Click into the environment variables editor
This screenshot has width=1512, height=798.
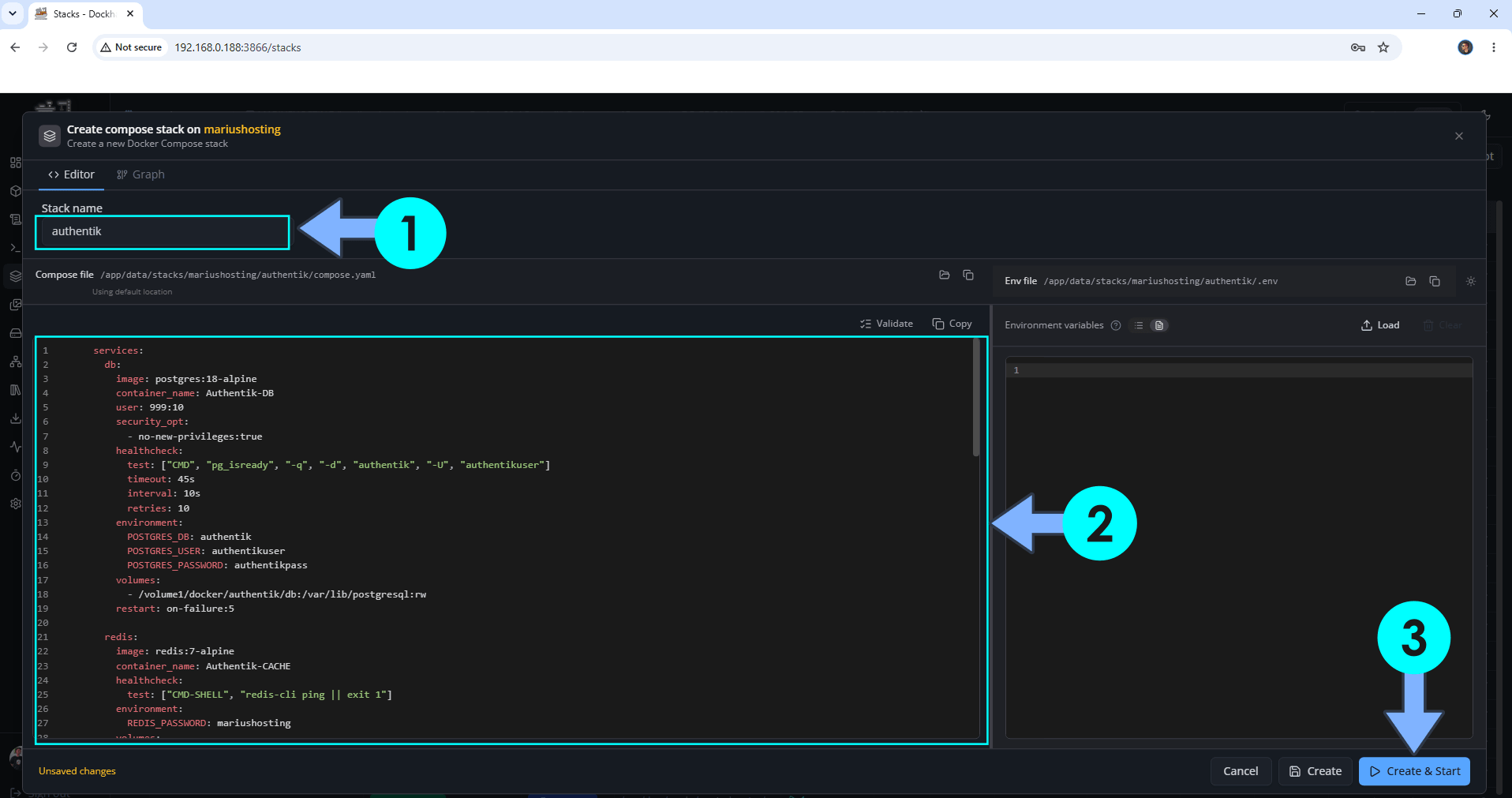coord(1239,548)
